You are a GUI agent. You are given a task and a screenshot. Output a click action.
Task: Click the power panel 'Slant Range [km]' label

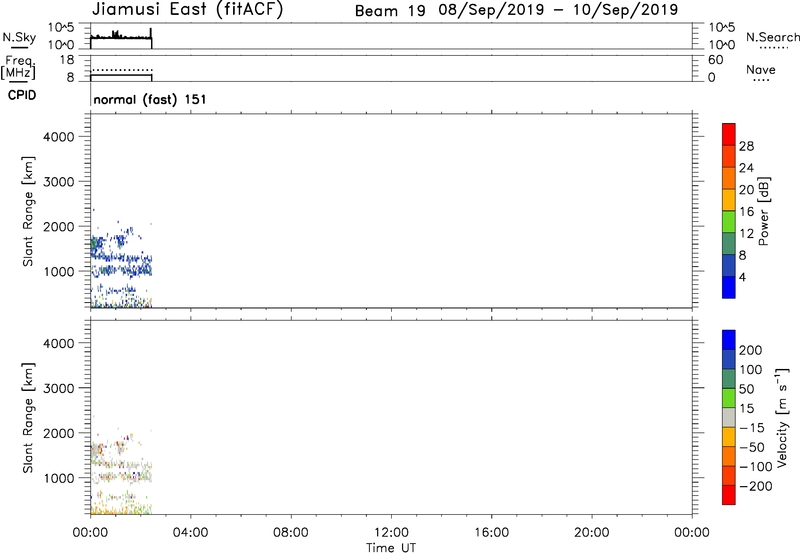[x=28, y=211]
